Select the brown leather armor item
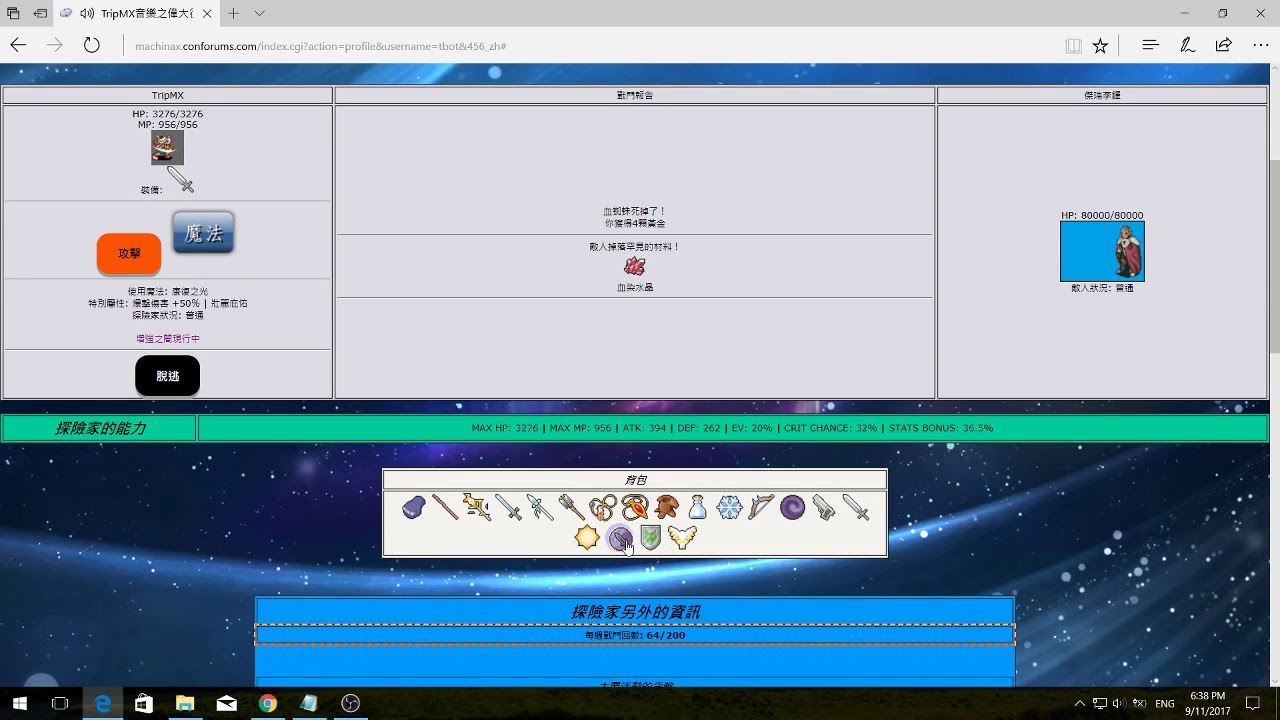The width and height of the screenshot is (1280, 720). [x=666, y=508]
